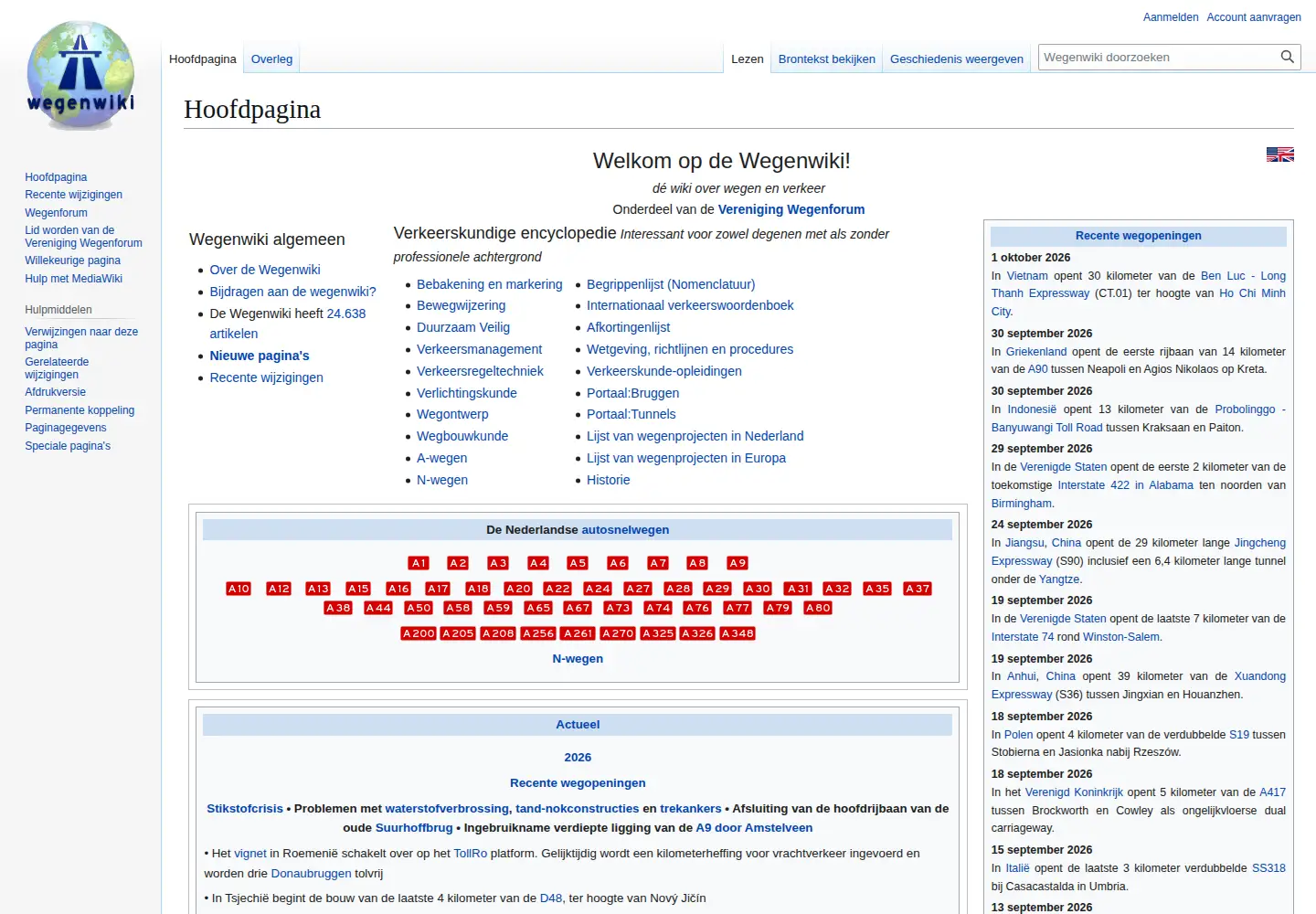Select the A20 motorway shield
Viewport: 1316px width, 914px height.
coord(518,589)
